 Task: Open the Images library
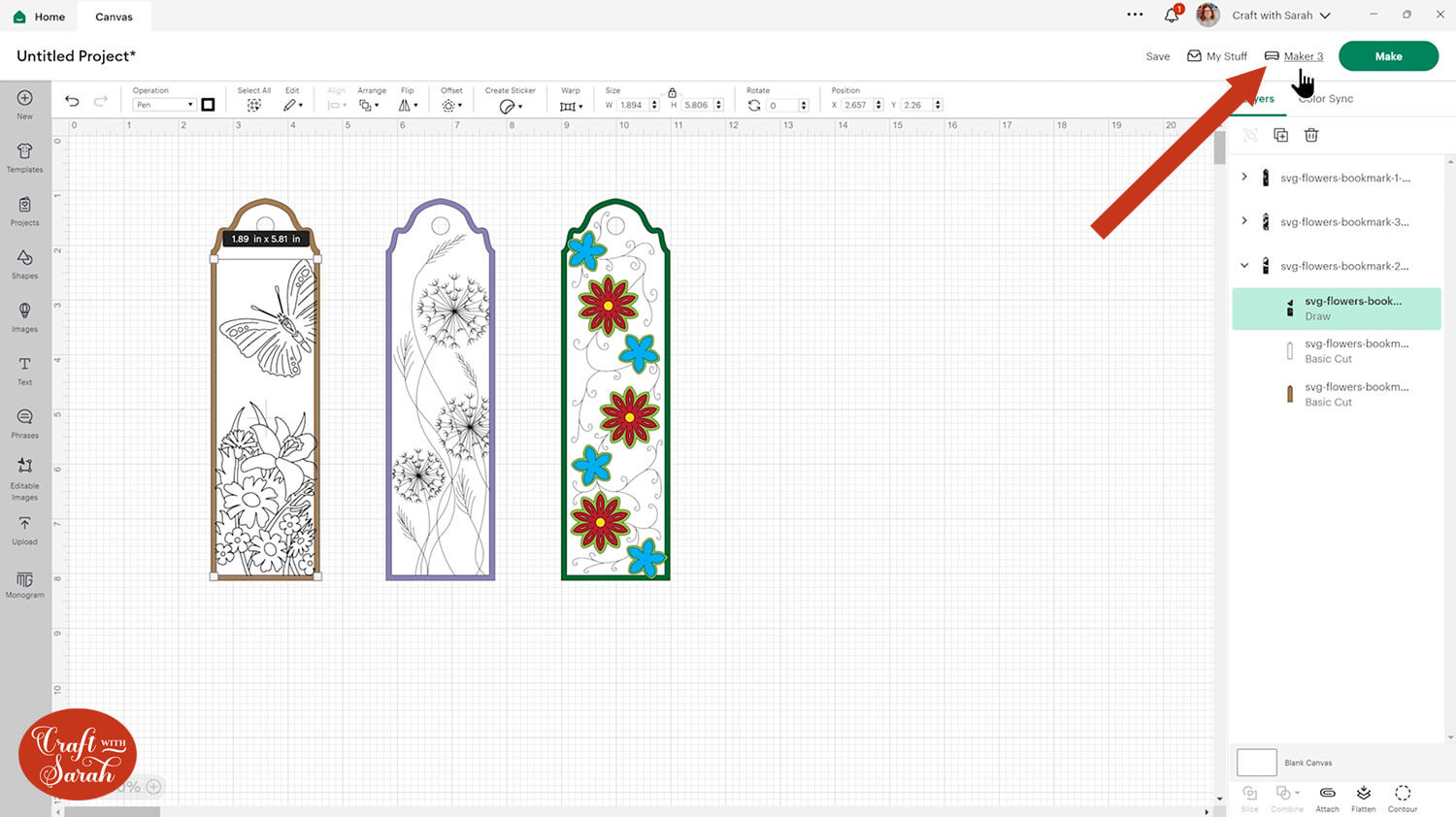[24, 317]
